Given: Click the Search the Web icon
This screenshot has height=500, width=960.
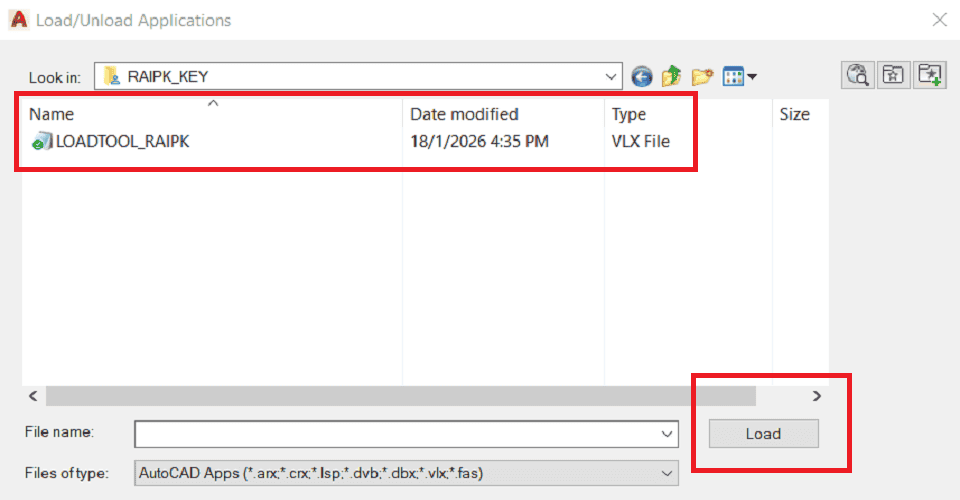Looking at the screenshot, I should tap(858, 75).
